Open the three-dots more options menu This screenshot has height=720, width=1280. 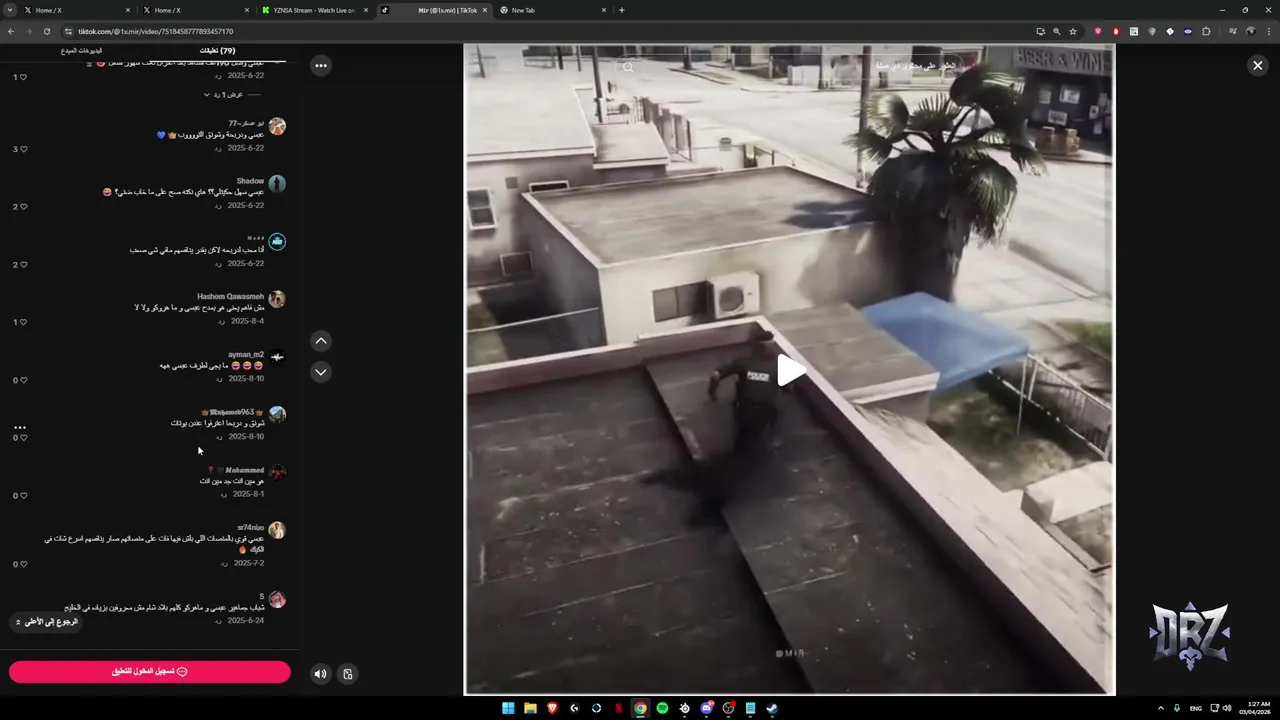[320, 66]
